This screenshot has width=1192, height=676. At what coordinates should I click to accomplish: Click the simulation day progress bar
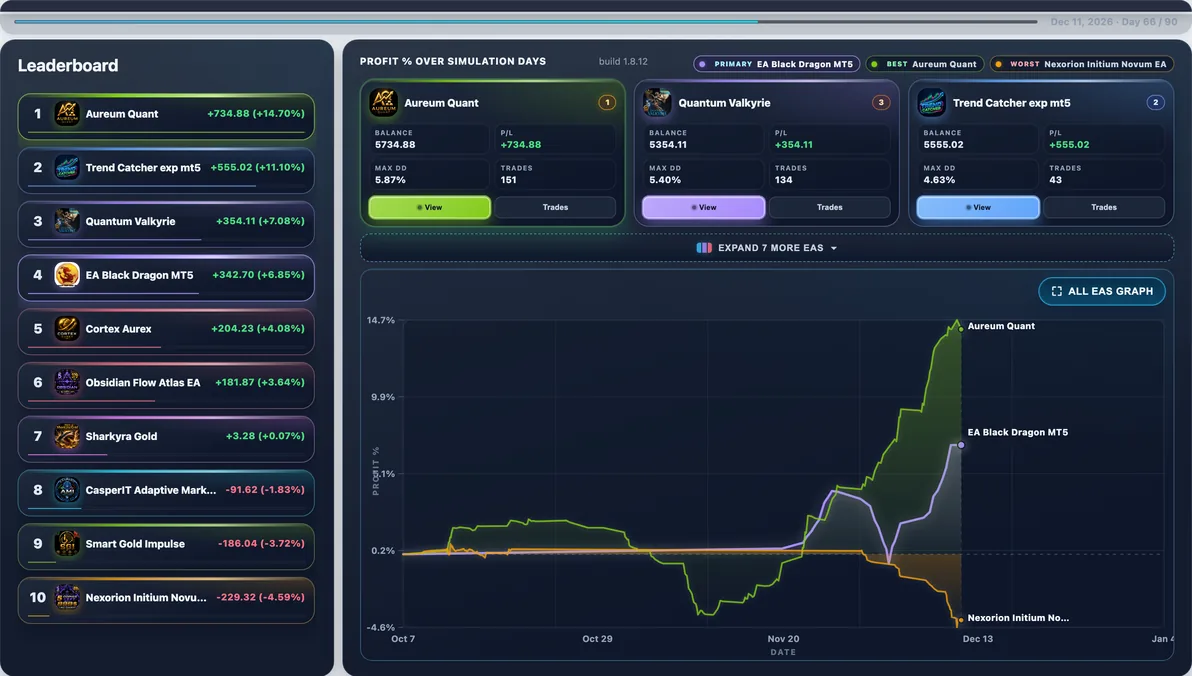pos(526,21)
